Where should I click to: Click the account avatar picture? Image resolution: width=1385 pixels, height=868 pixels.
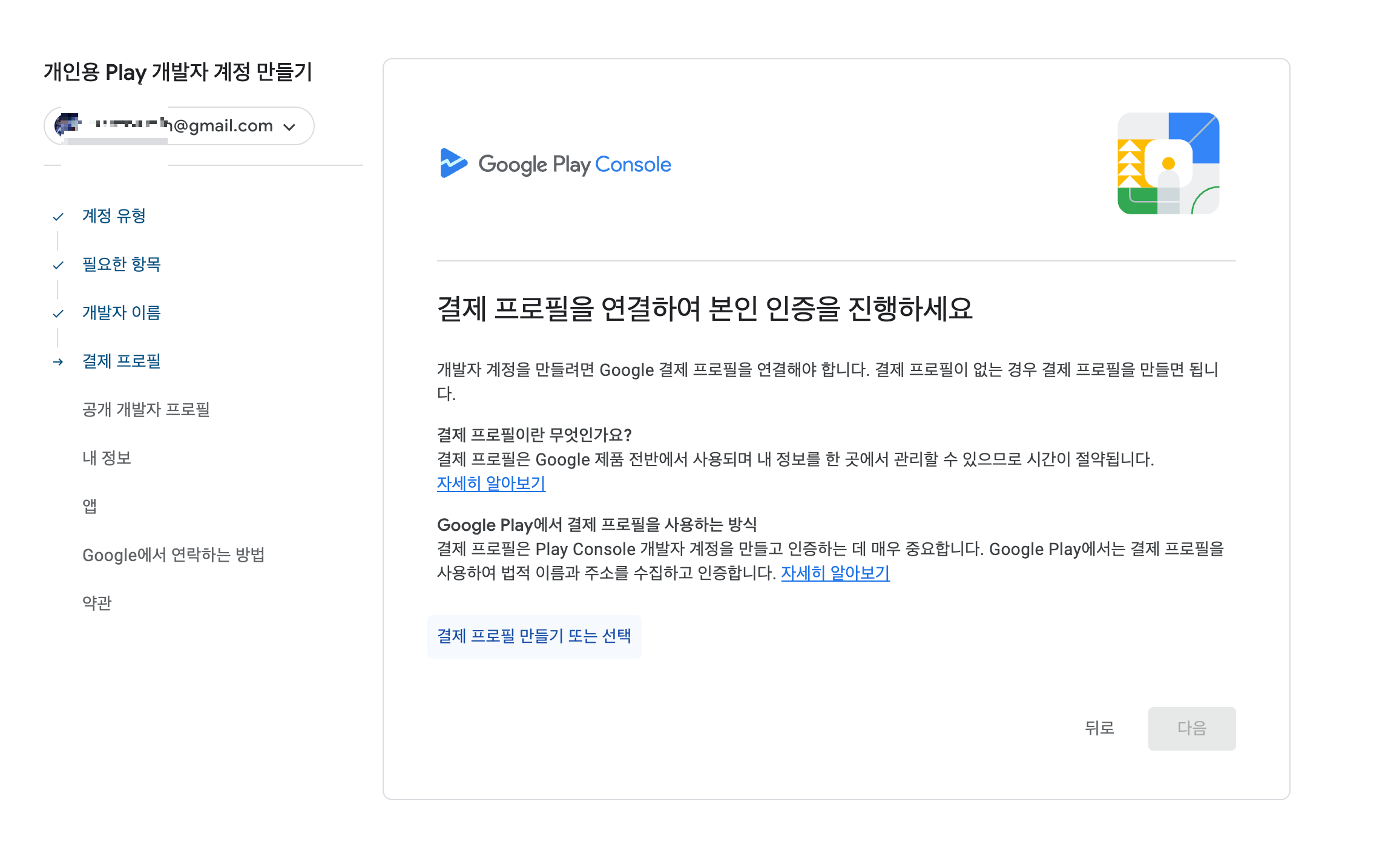click(x=67, y=125)
